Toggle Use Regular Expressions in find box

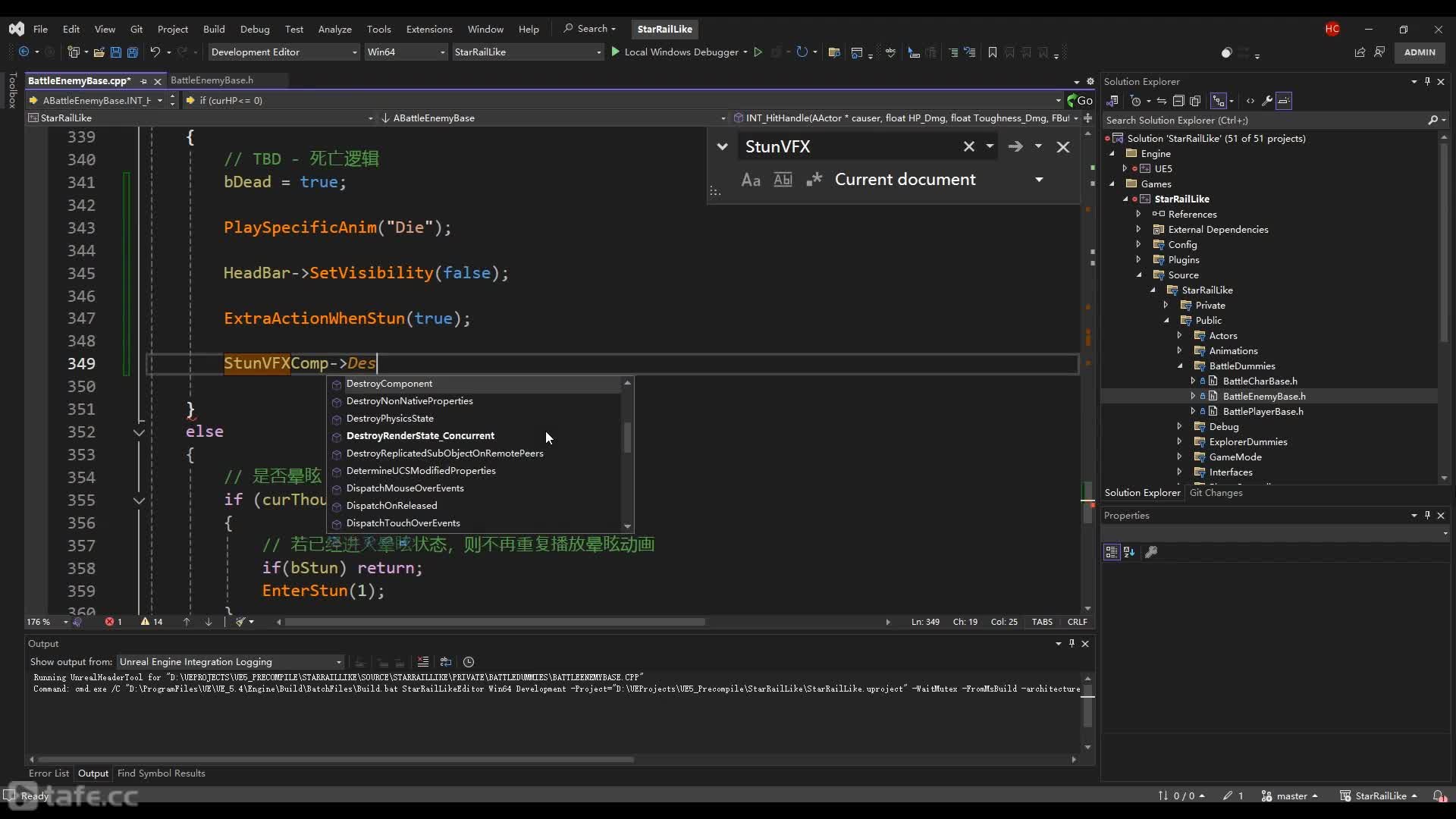(x=814, y=180)
